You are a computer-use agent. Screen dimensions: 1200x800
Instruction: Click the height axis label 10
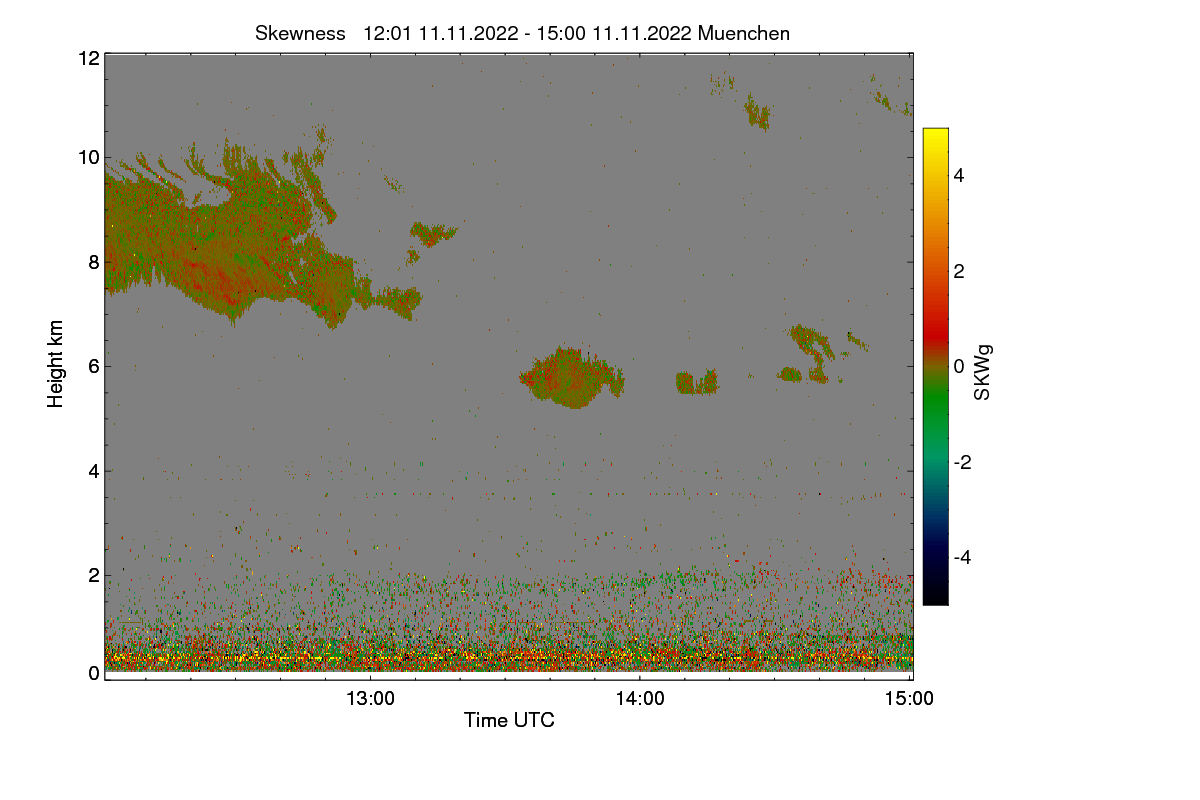pyautogui.click(x=89, y=157)
